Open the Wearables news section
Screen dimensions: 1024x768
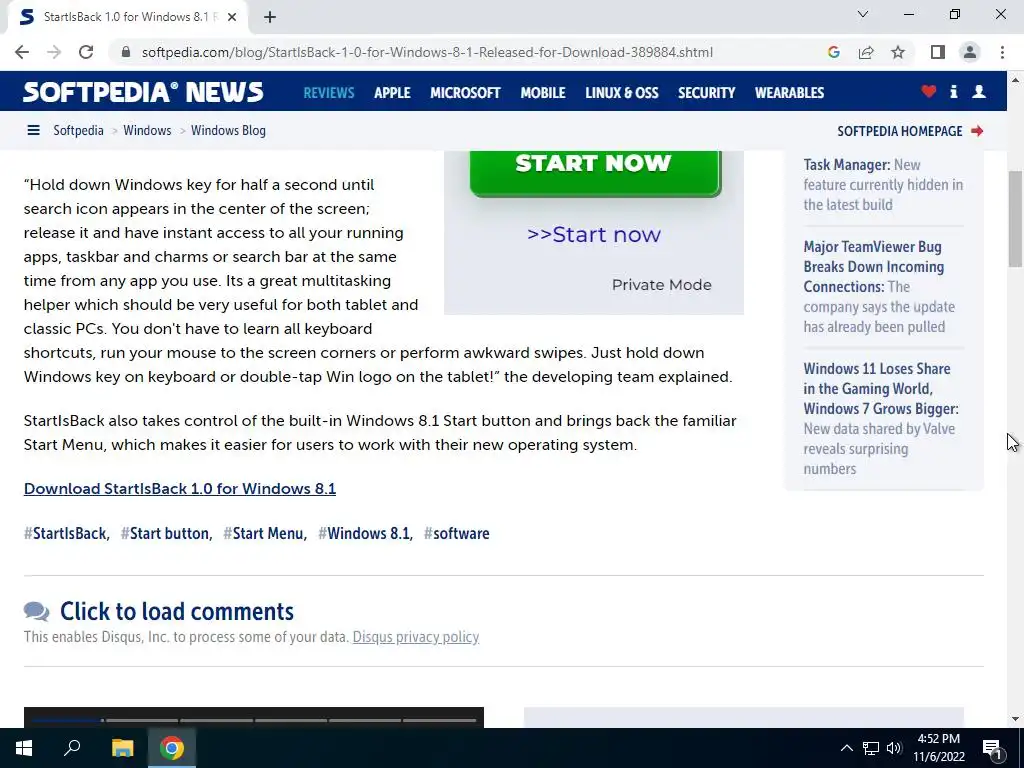[x=790, y=93]
